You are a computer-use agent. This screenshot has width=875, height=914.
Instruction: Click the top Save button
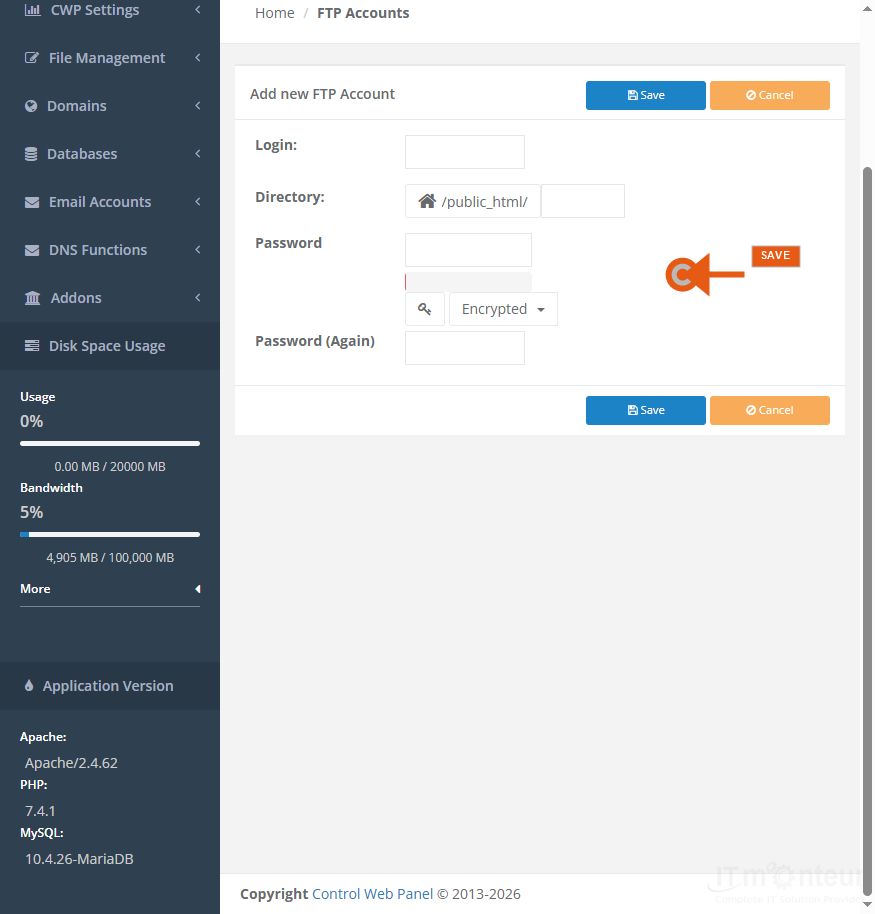(x=645, y=95)
